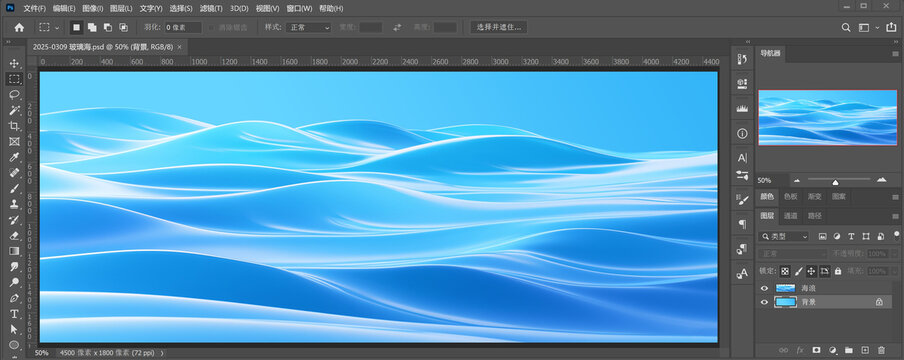The height and width of the screenshot is (360, 904).
Task: Open the 滤镜(T) menu
Action: 211,9
